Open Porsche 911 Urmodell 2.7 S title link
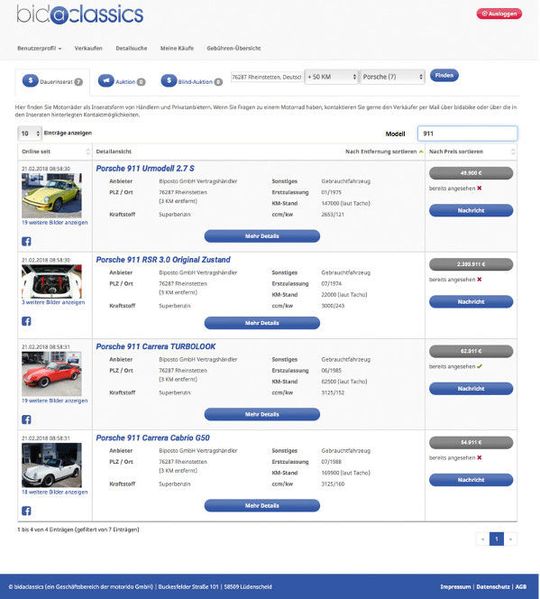Screen dimensions: 540x599 tap(145, 168)
